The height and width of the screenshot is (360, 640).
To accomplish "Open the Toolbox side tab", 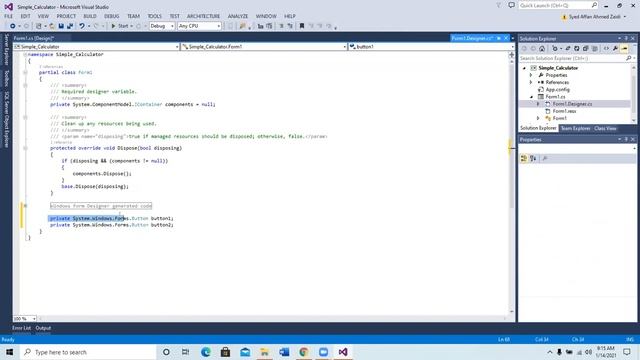I will tap(7, 78).
